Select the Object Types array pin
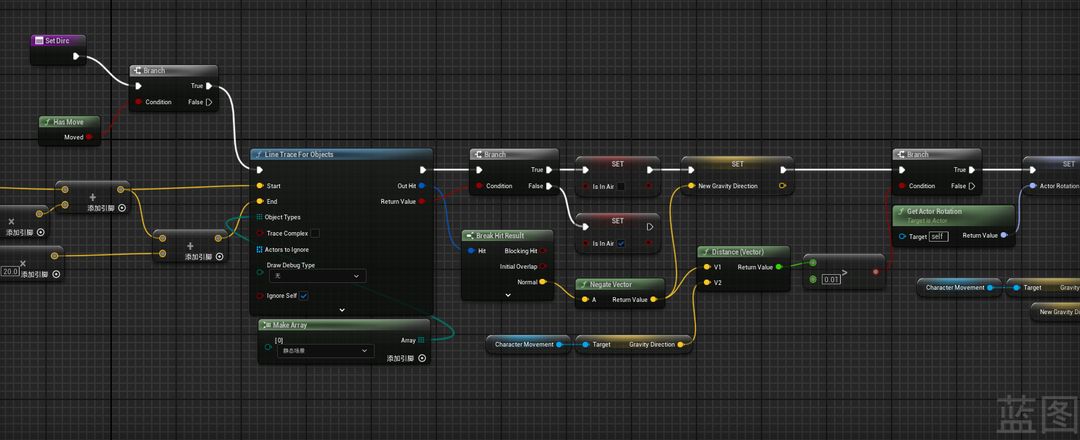The height and width of the screenshot is (440, 1080). pyautogui.click(x=259, y=217)
